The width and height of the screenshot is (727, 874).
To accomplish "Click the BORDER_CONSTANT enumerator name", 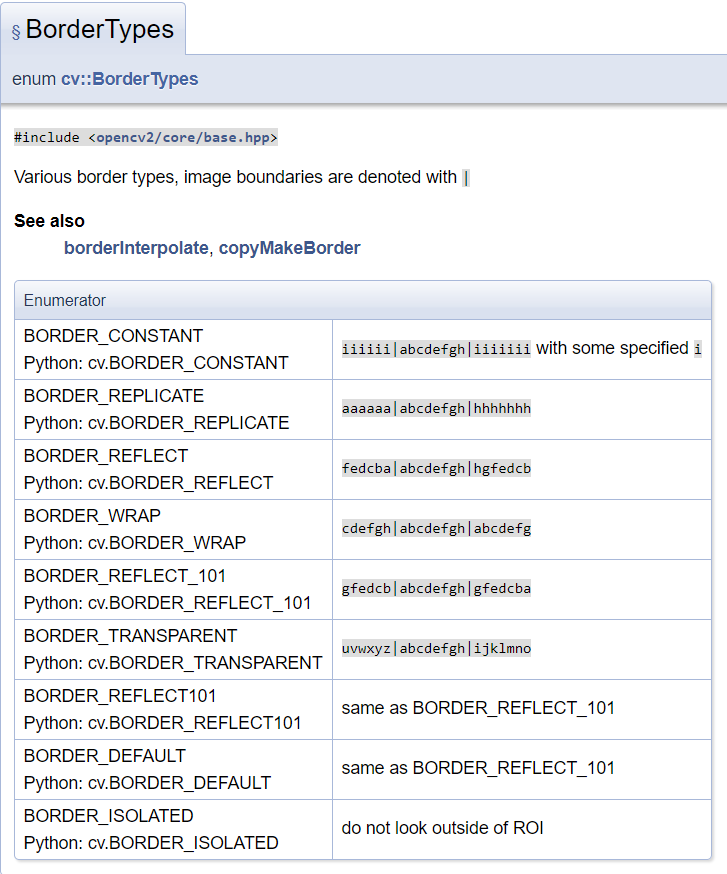I will (x=113, y=336).
